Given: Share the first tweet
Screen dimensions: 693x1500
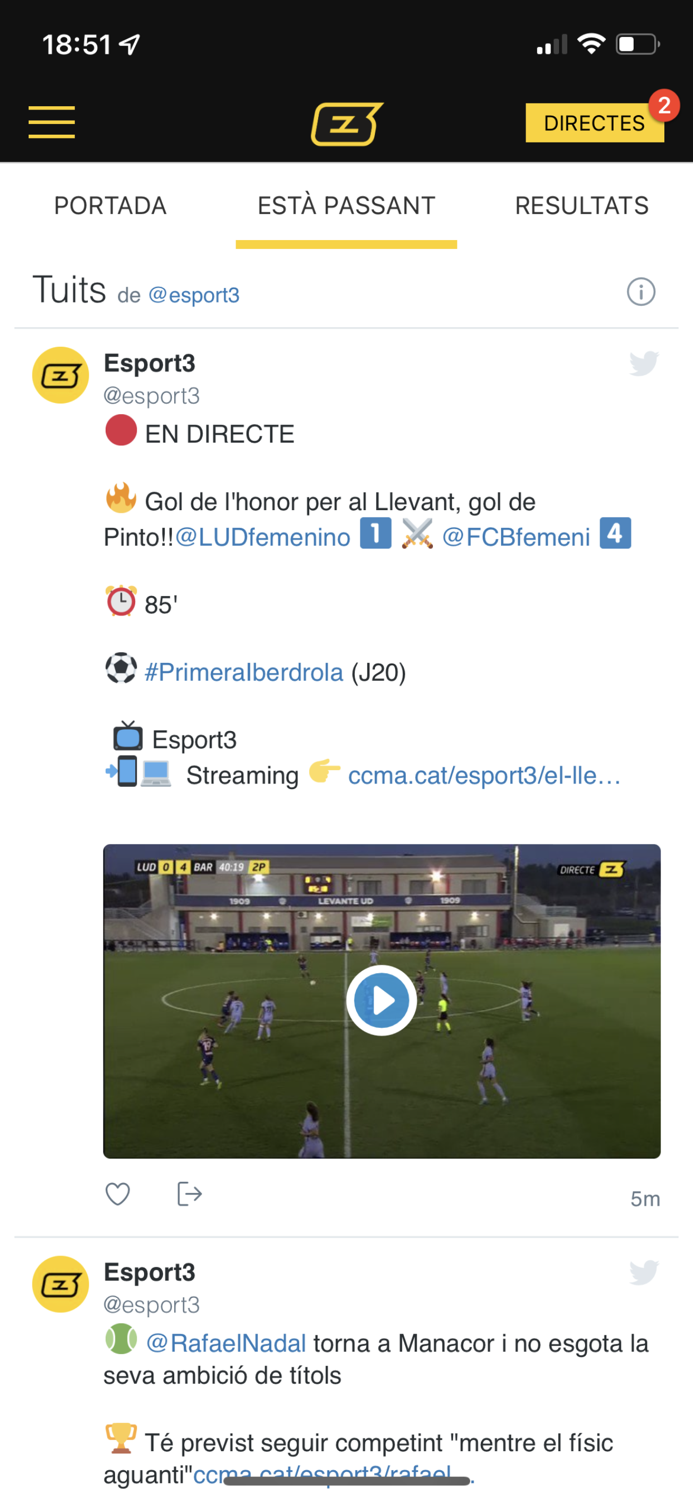Looking at the screenshot, I should point(189,1194).
